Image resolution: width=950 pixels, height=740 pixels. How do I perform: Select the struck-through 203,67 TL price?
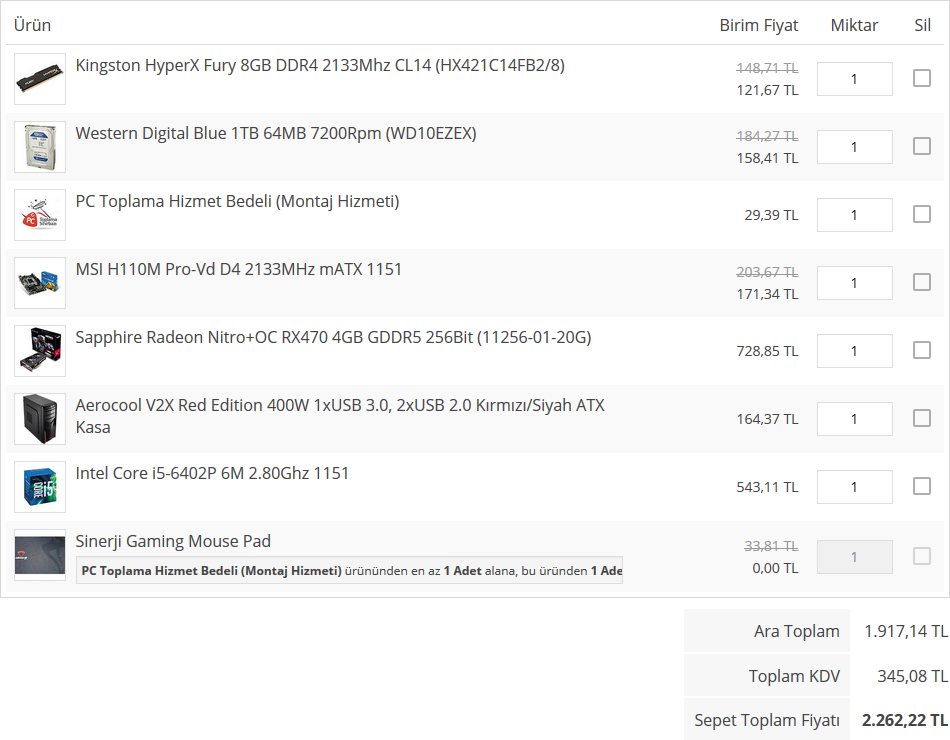tap(767, 272)
